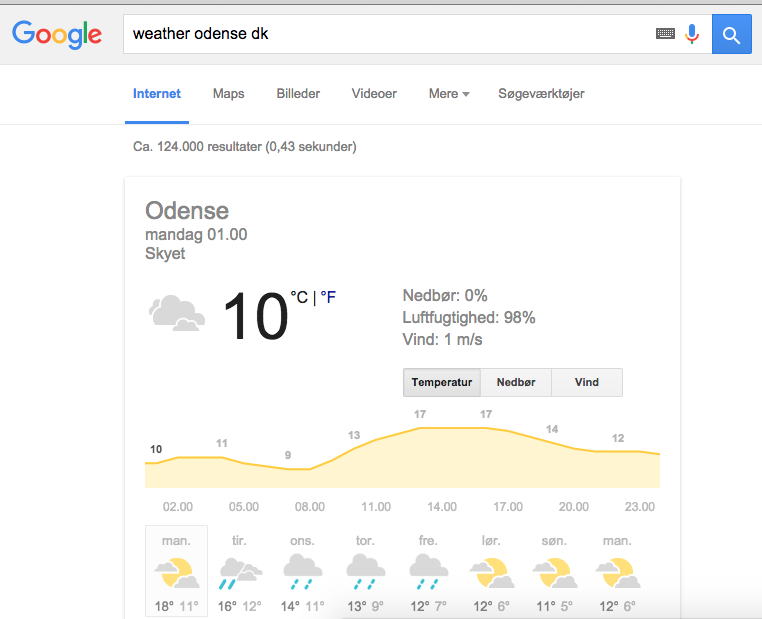Open Søgeværktøjer search tools
This screenshot has width=762, height=619.
tap(541, 94)
